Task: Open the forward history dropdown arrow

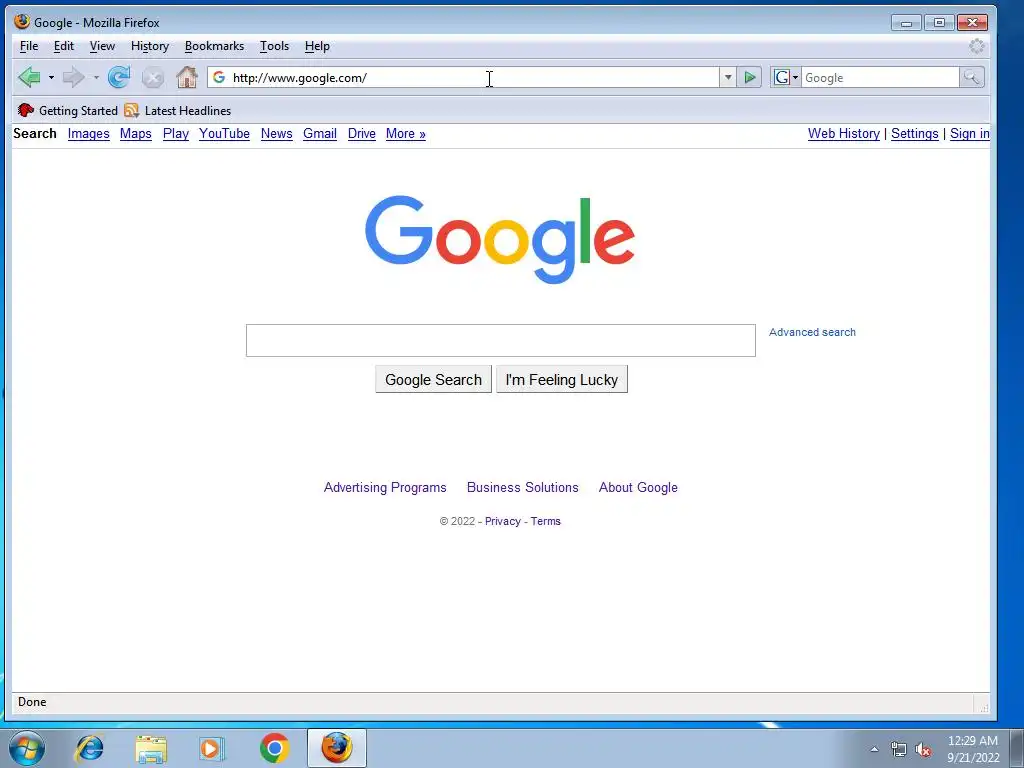Action: click(96, 78)
